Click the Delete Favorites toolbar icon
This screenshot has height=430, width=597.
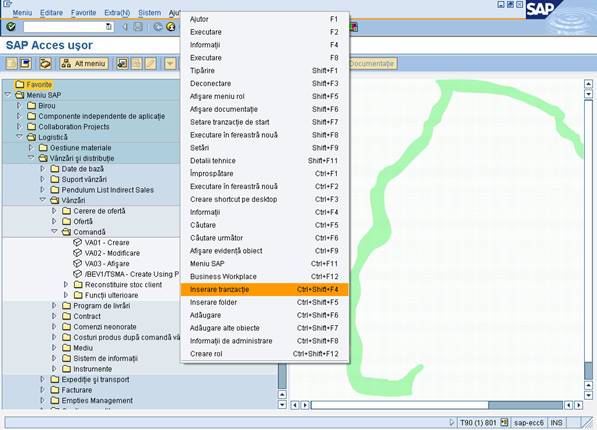click(136, 64)
